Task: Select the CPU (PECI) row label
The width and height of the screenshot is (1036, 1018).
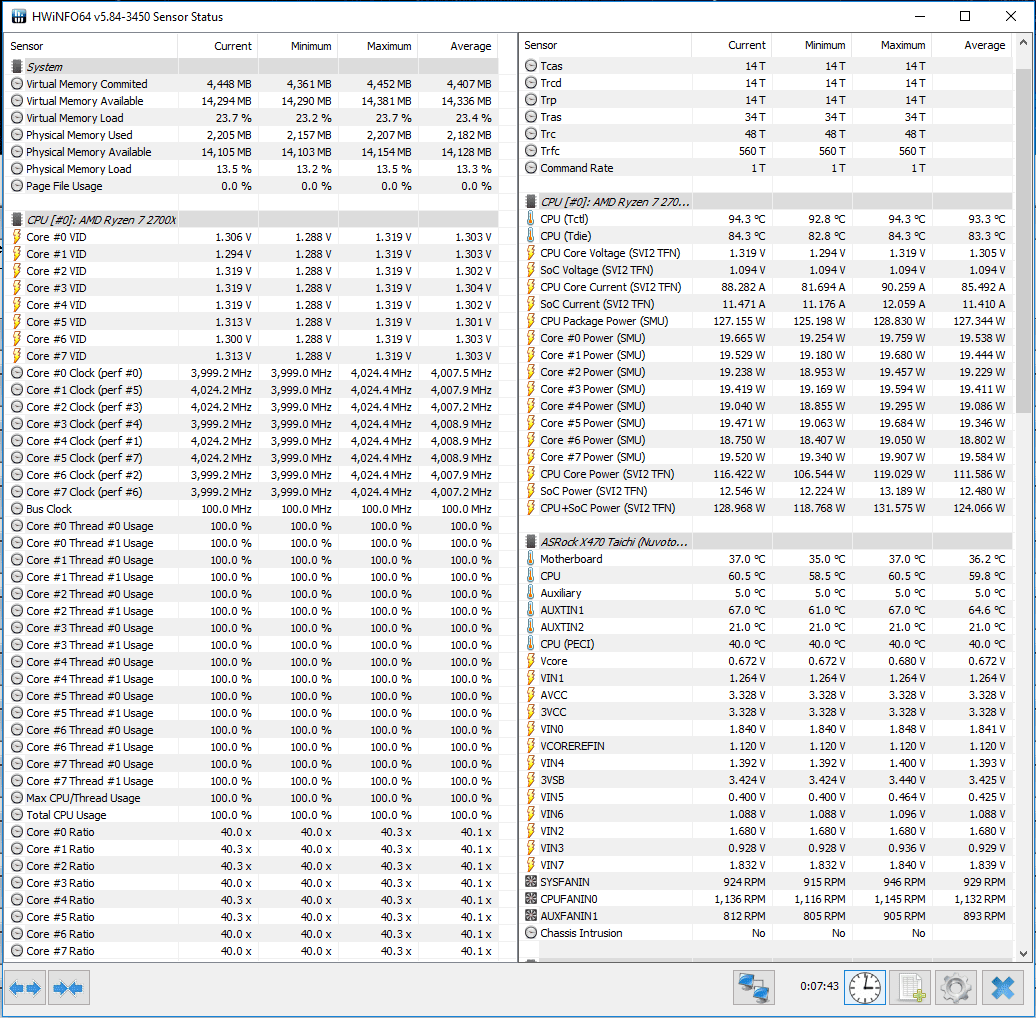Action: tap(567, 643)
